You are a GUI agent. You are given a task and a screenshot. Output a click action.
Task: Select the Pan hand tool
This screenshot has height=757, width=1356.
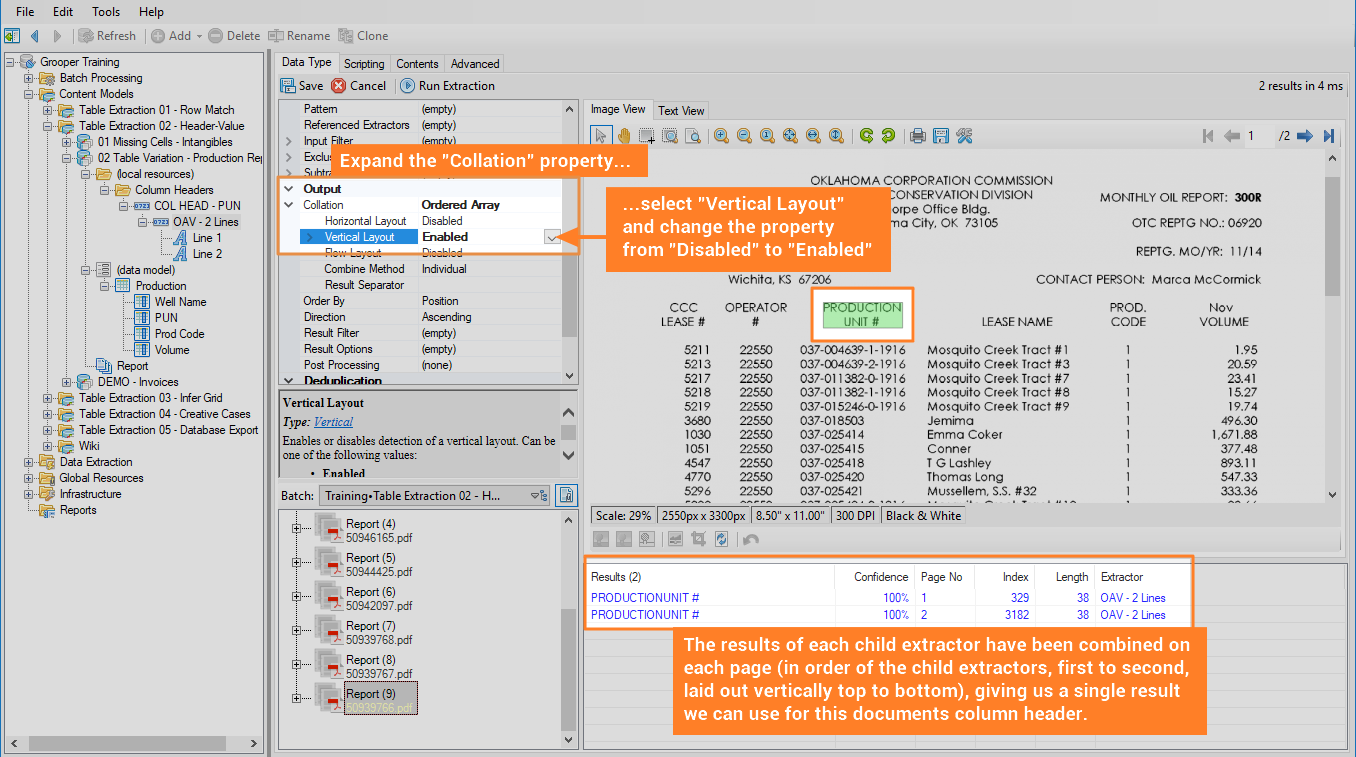[623, 136]
